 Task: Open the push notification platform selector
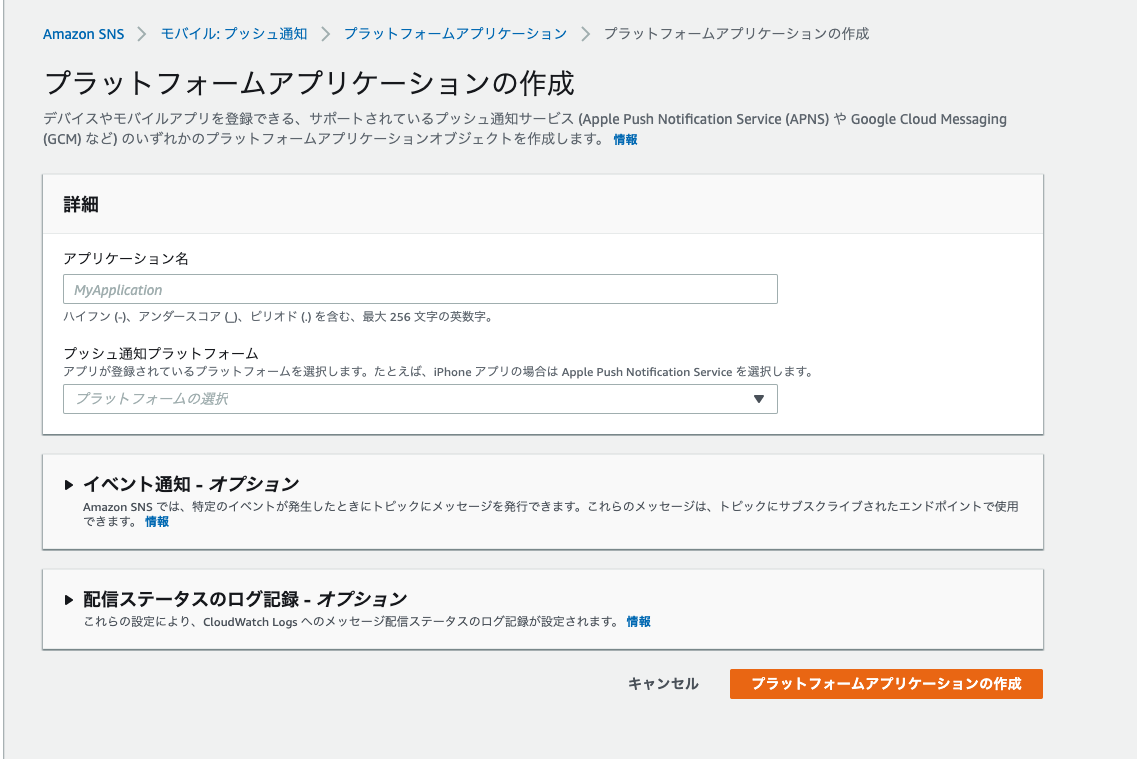(420, 398)
